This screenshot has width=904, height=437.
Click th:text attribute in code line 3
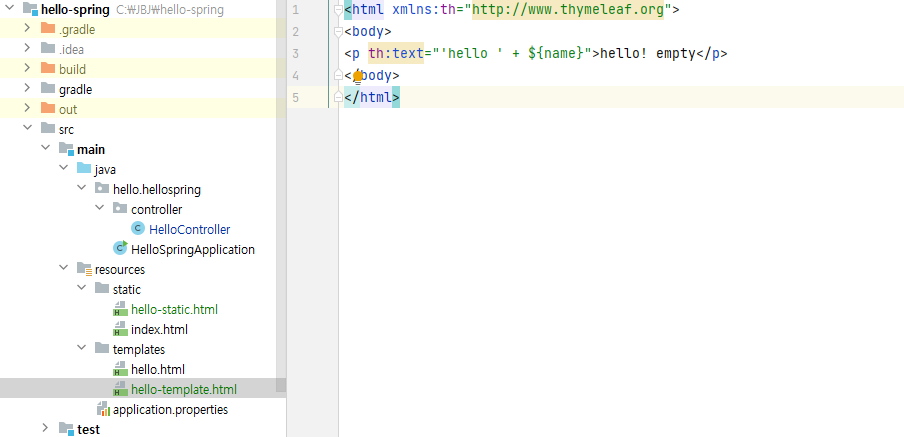[396, 54]
